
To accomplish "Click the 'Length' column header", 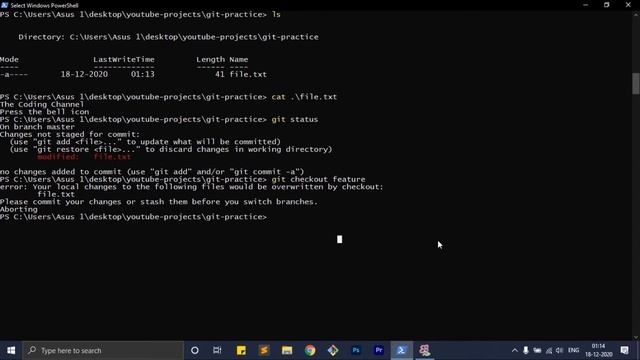I will pos(211,59).
